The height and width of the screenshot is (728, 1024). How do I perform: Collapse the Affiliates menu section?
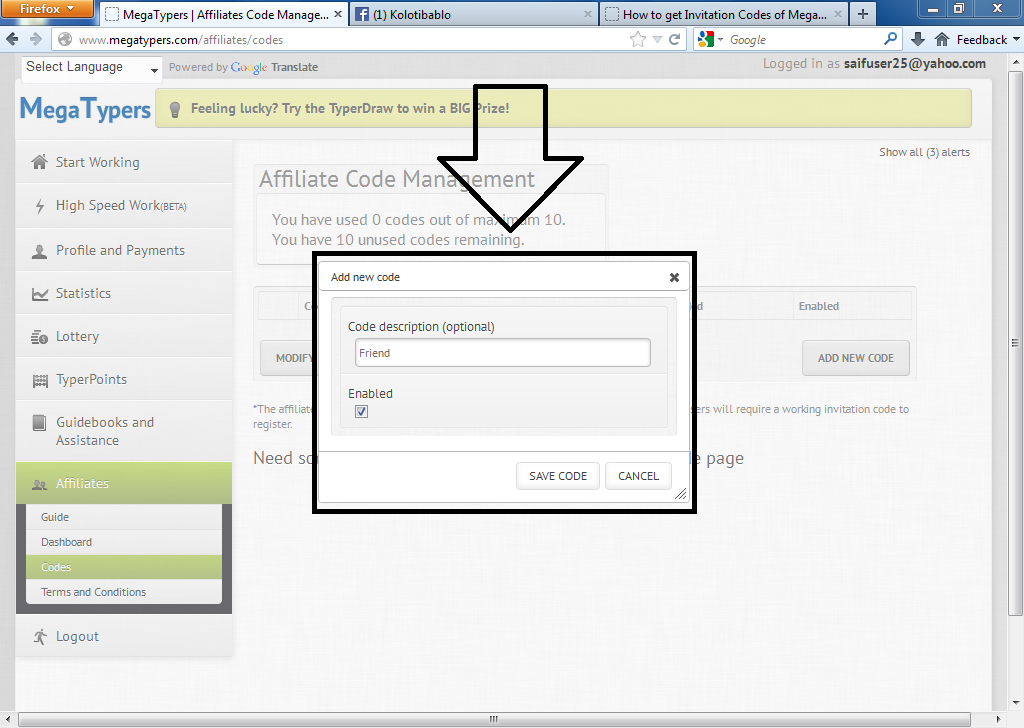[x=124, y=483]
